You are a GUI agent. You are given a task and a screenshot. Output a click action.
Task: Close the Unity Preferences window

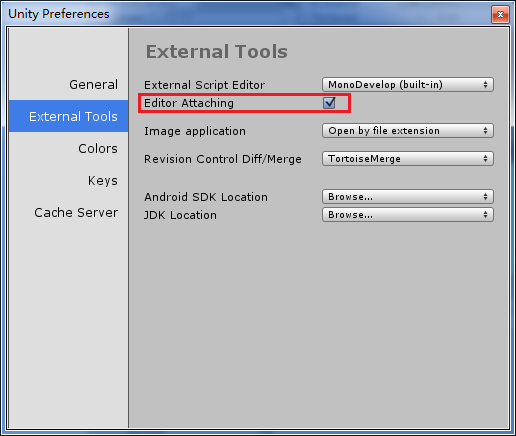point(500,14)
